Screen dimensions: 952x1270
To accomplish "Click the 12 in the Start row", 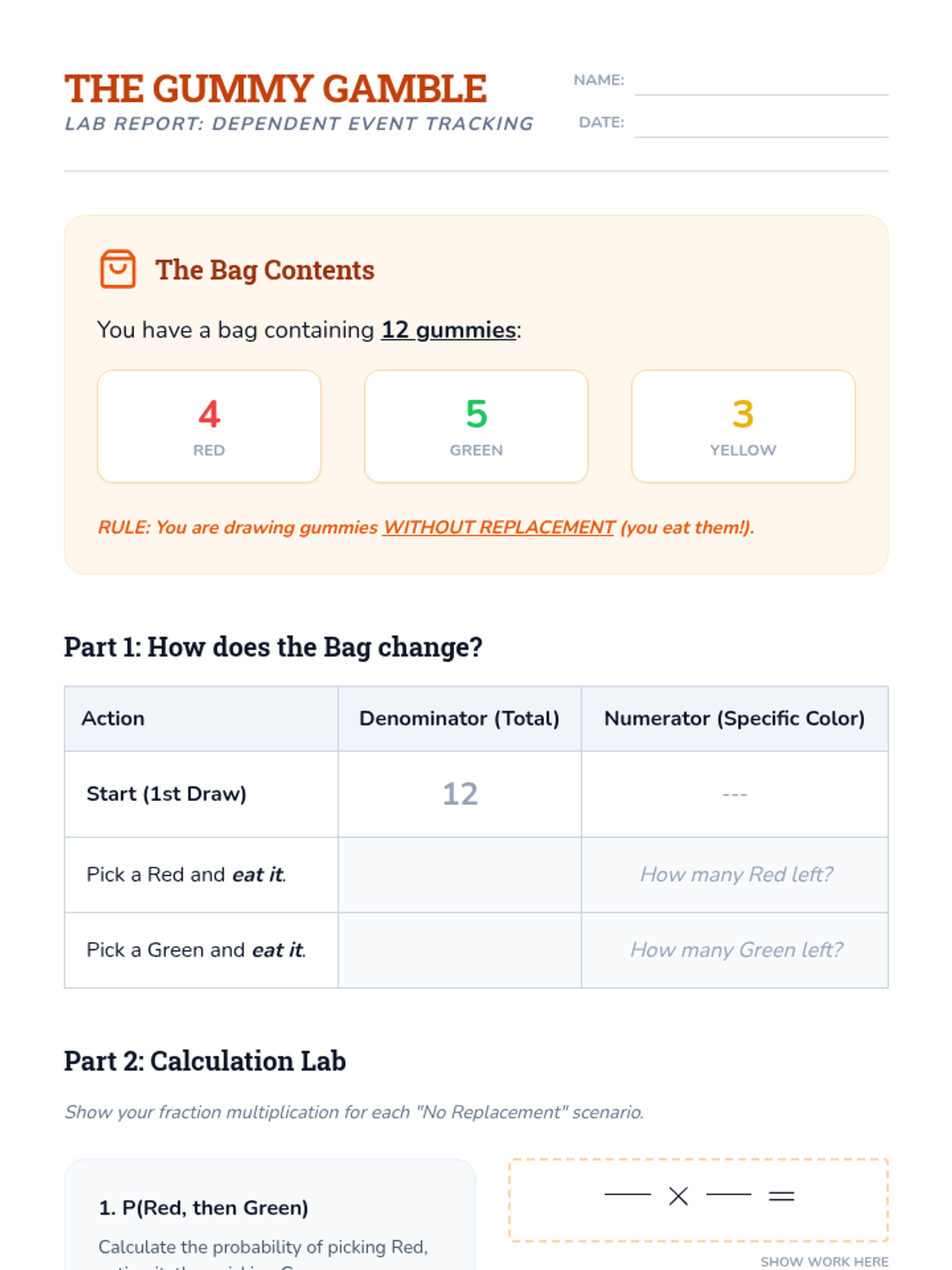I will (x=460, y=794).
